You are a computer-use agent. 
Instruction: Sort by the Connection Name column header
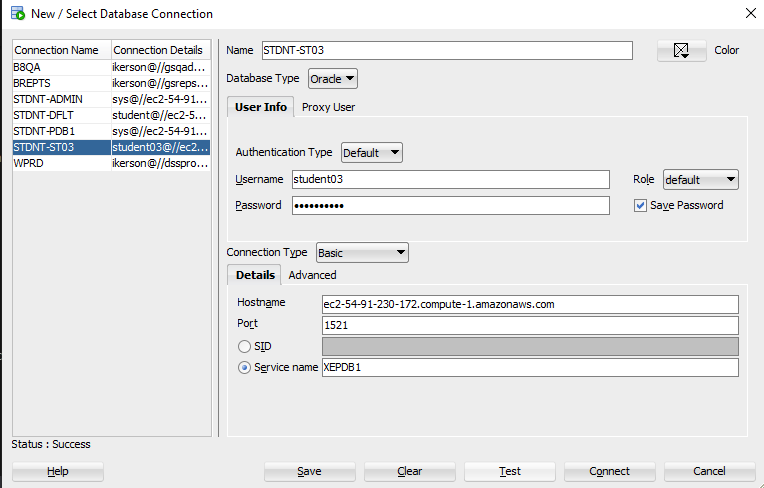pos(62,50)
